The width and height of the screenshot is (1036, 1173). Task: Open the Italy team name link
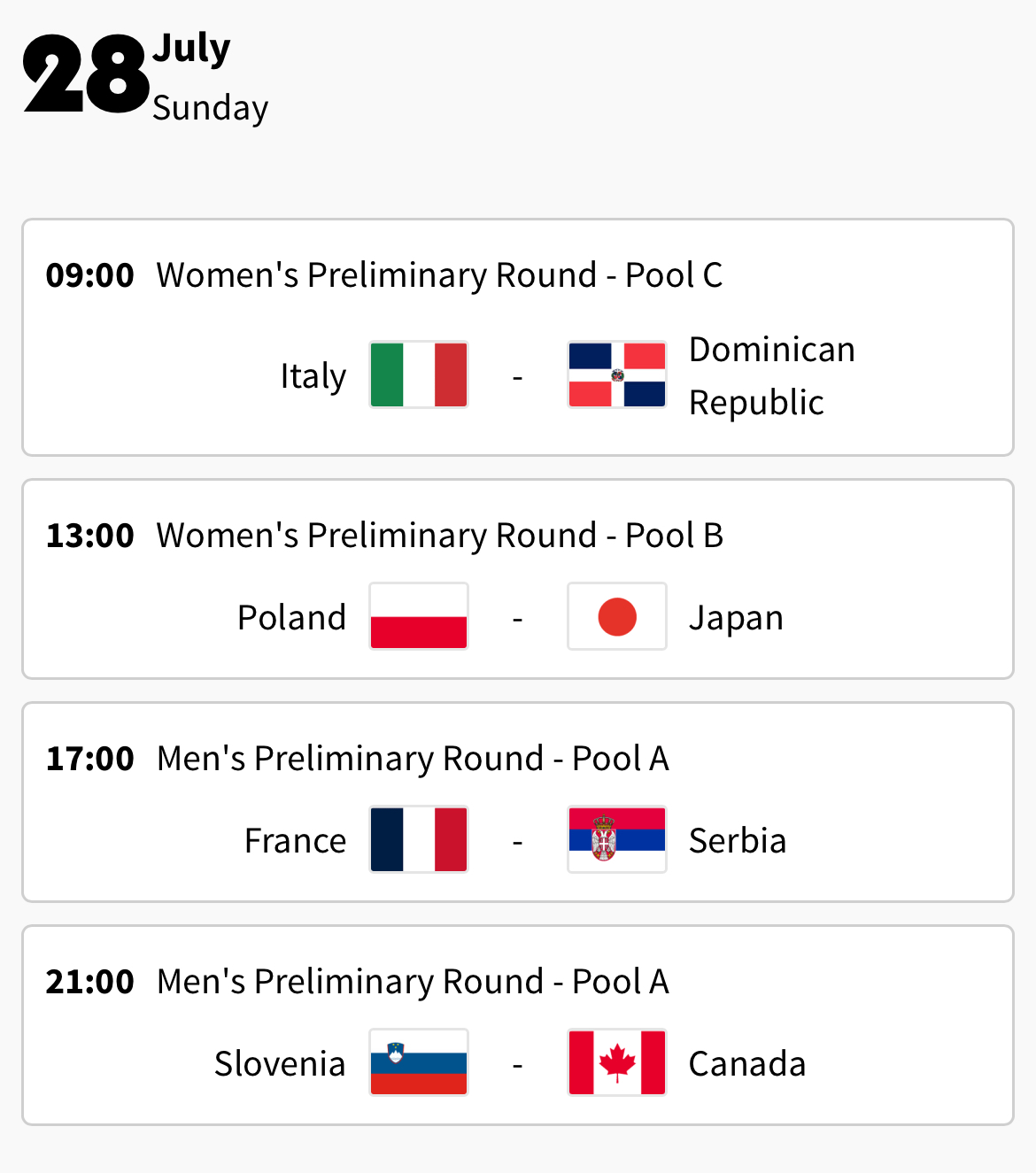point(313,376)
